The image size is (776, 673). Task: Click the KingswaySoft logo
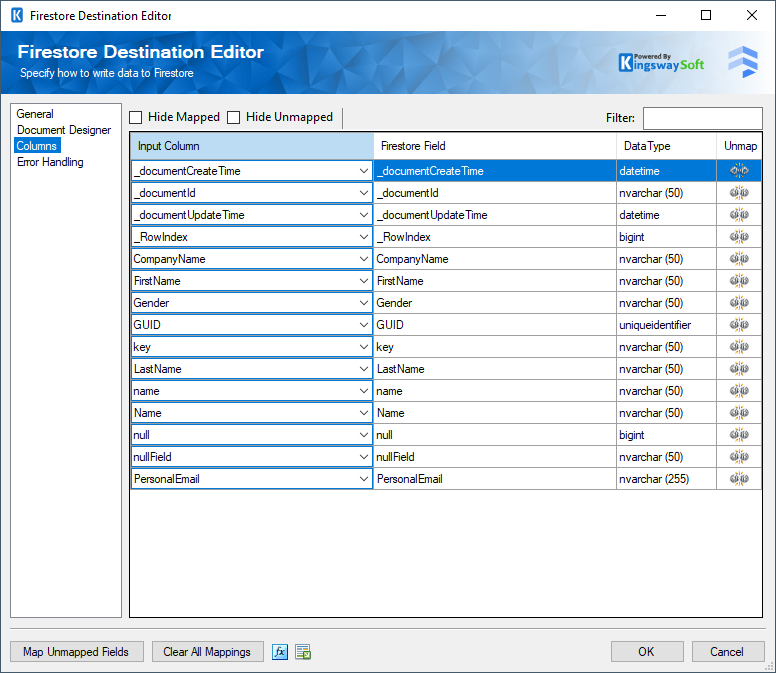point(661,63)
